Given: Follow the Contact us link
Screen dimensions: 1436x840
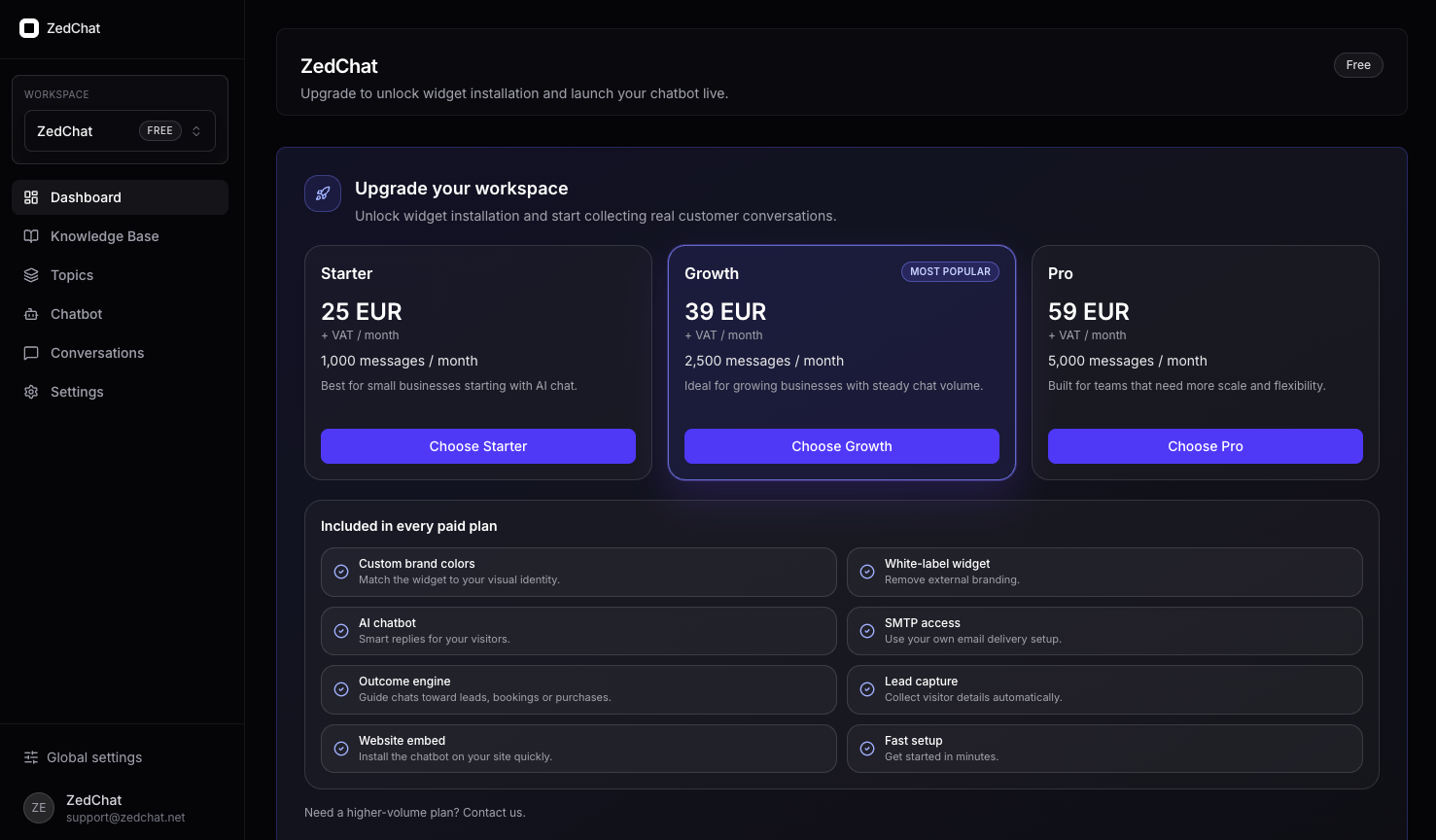Looking at the screenshot, I should [x=494, y=813].
